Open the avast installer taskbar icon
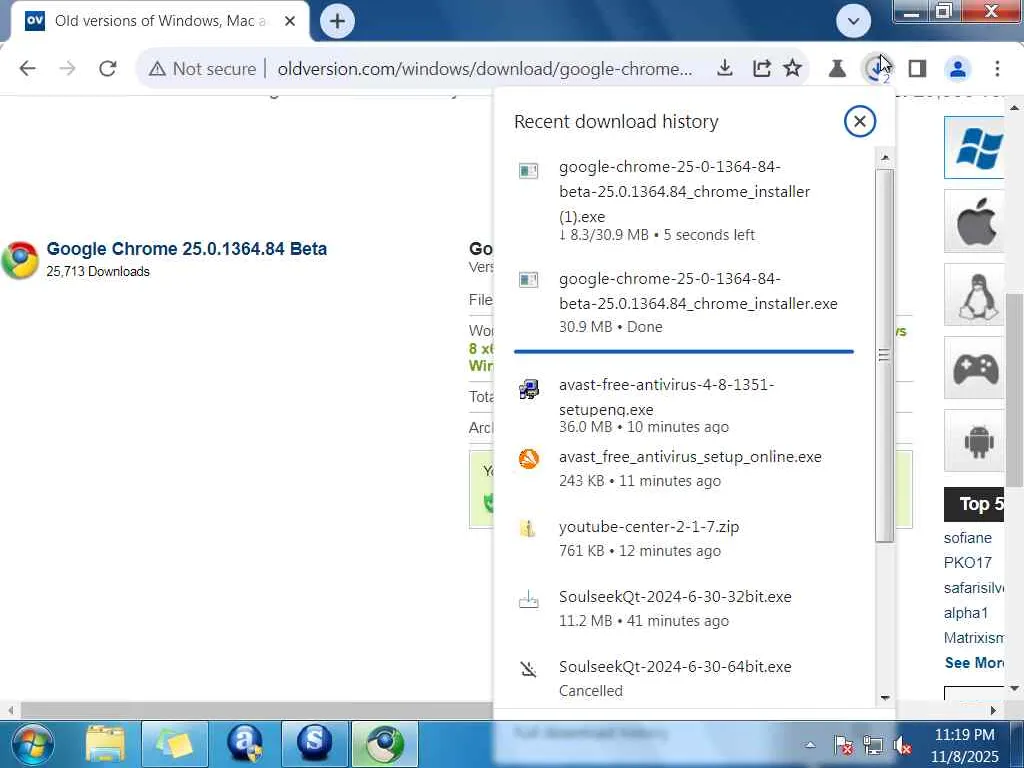 click(245, 744)
